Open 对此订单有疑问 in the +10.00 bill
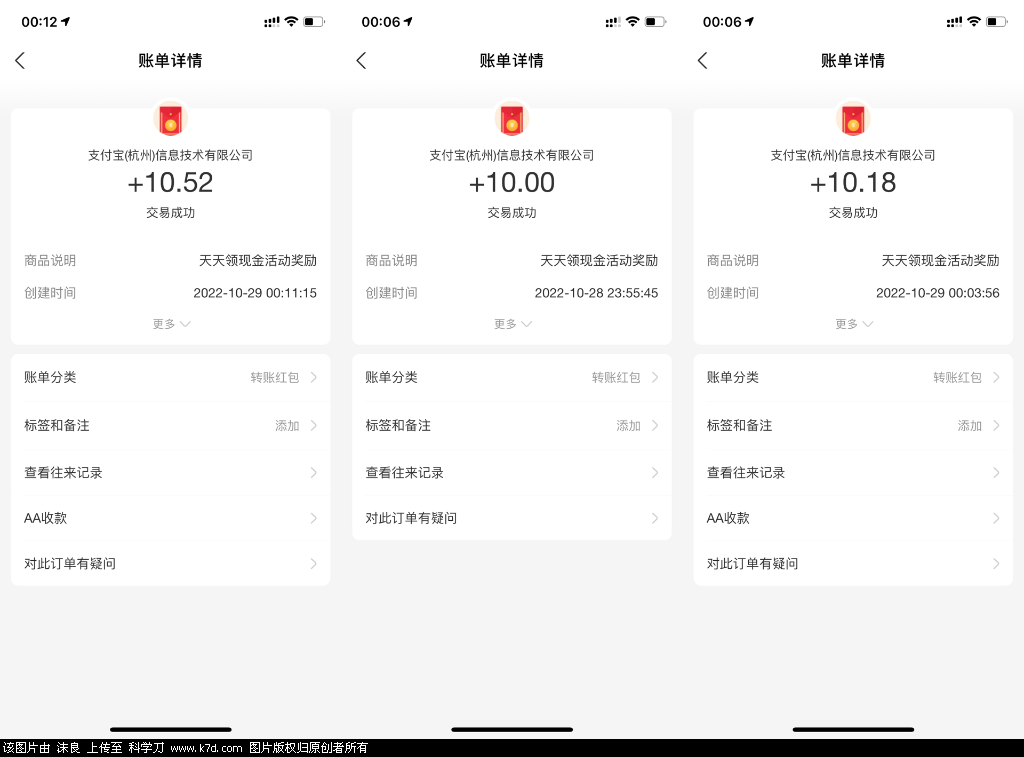This screenshot has width=1024, height=757. pos(512,518)
